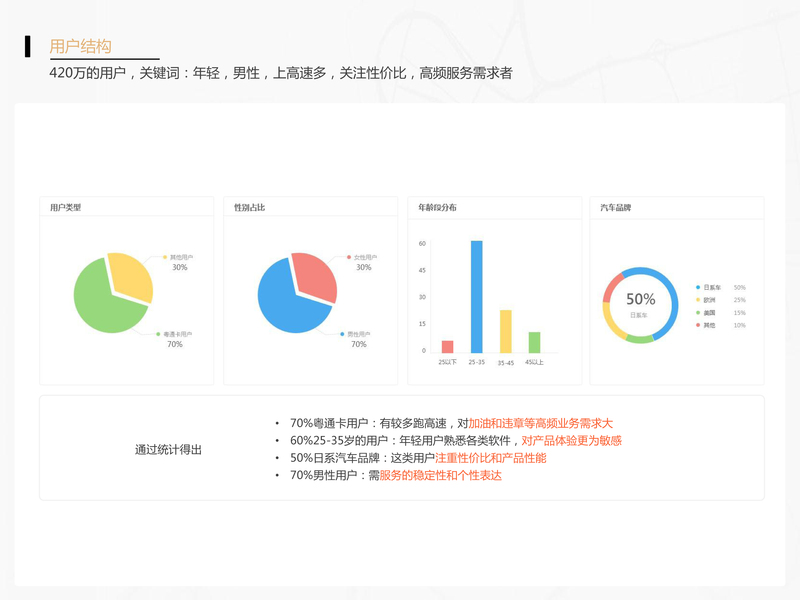The width and height of the screenshot is (800, 600).
Task: Select the blue 男性用户 pie slice
Action: coord(286,306)
